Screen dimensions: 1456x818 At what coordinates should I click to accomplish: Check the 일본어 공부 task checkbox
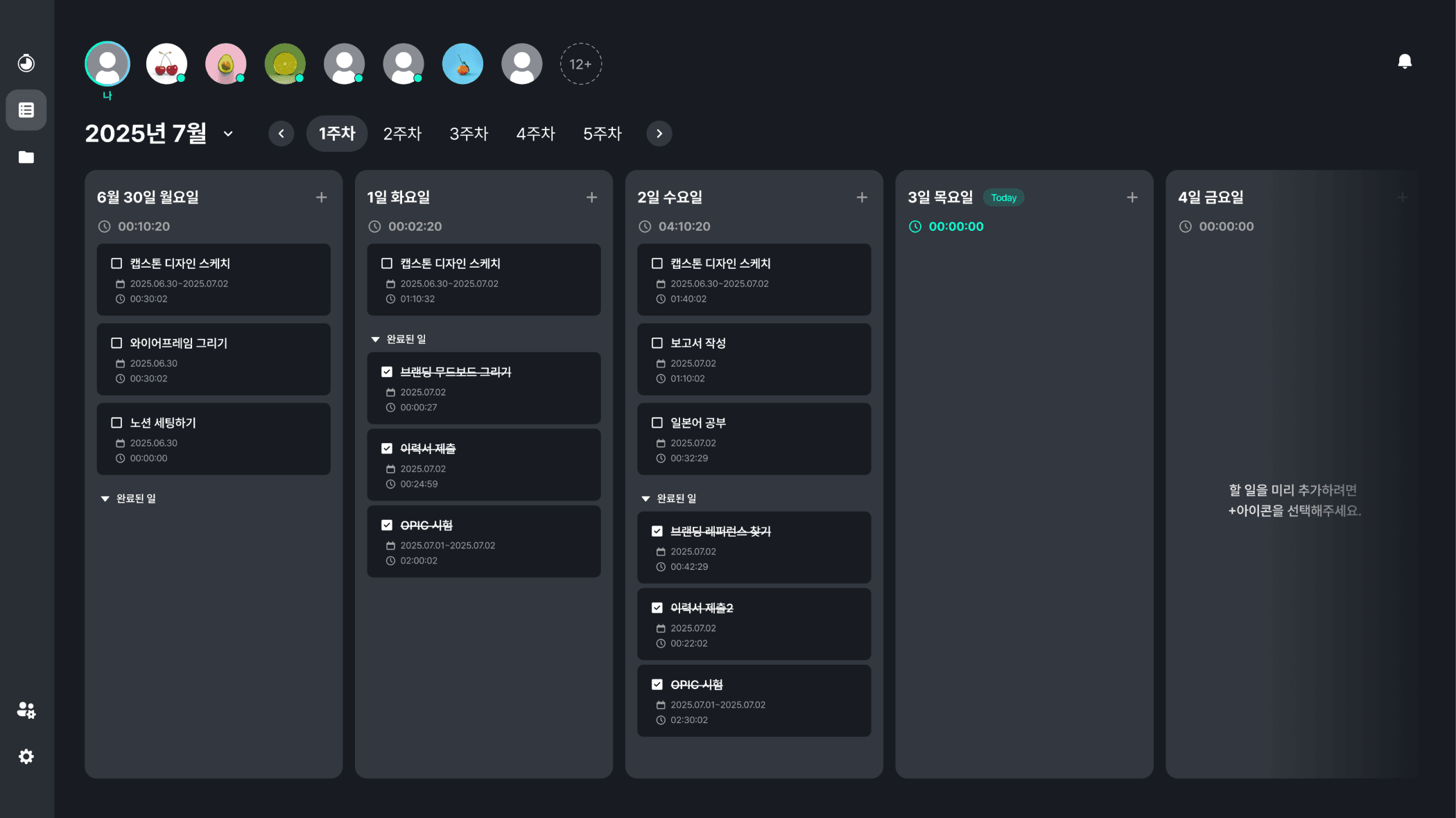657,423
